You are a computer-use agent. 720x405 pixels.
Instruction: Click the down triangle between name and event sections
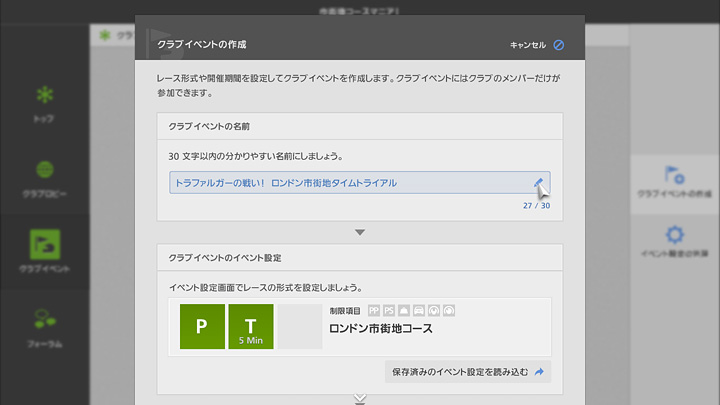point(360,232)
